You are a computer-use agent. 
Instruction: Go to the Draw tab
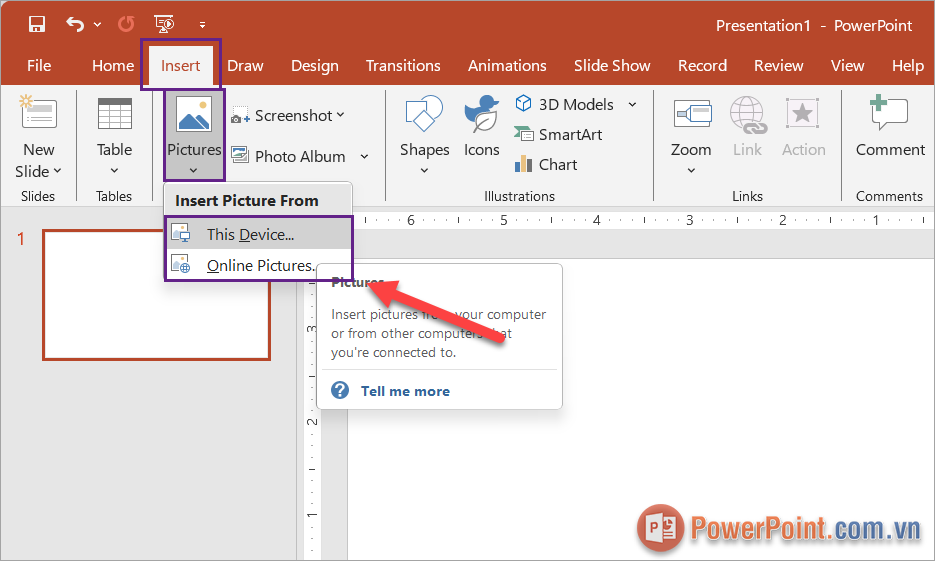point(245,66)
